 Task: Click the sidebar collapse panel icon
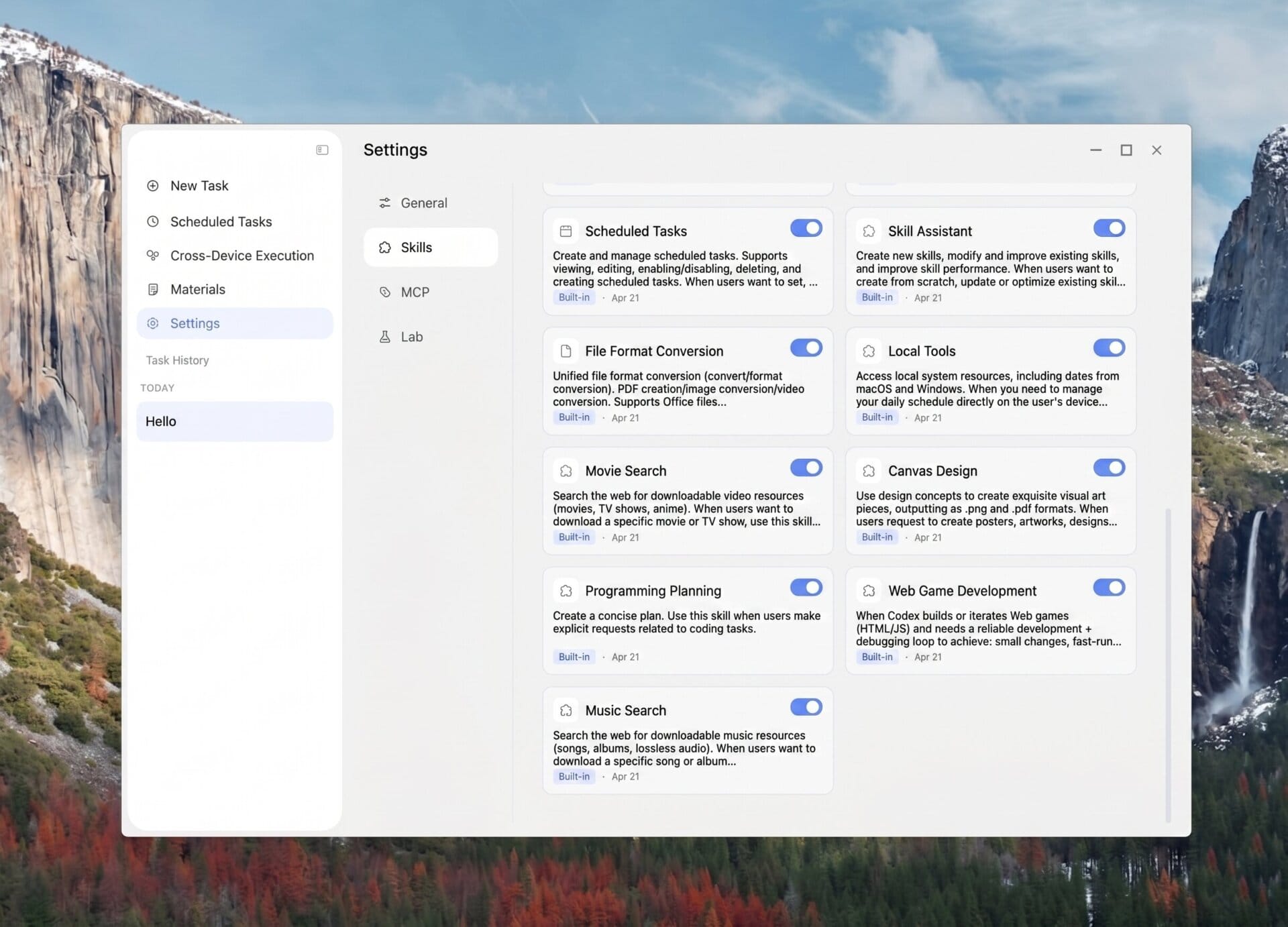pyautogui.click(x=322, y=150)
